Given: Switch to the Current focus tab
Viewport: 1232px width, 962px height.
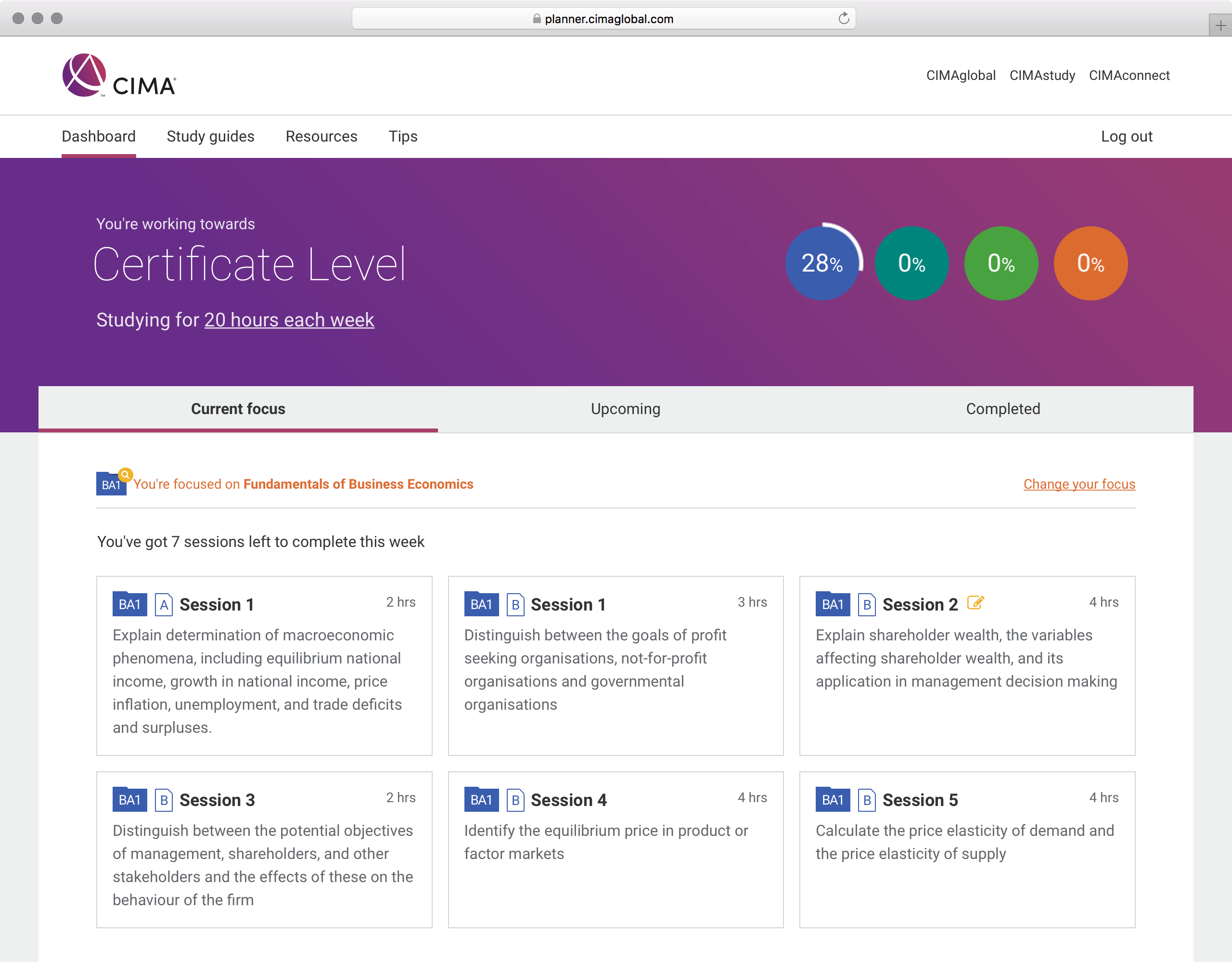Looking at the screenshot, I should (238, 409).
